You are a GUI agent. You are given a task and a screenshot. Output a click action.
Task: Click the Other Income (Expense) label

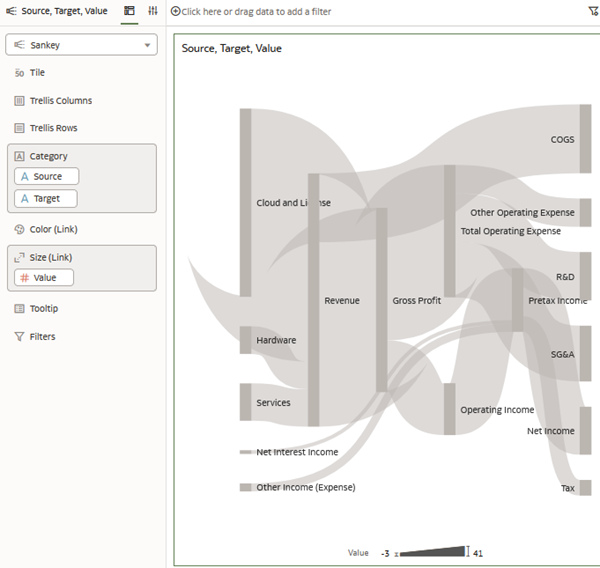click(x=305, y=487)
